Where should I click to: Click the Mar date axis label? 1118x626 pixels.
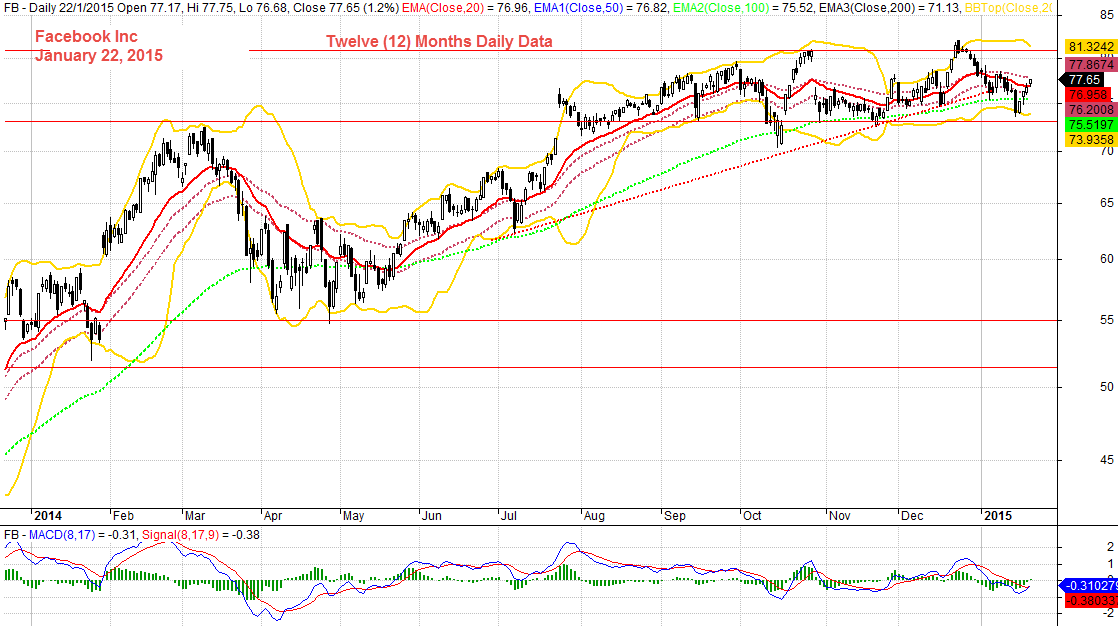195,515
